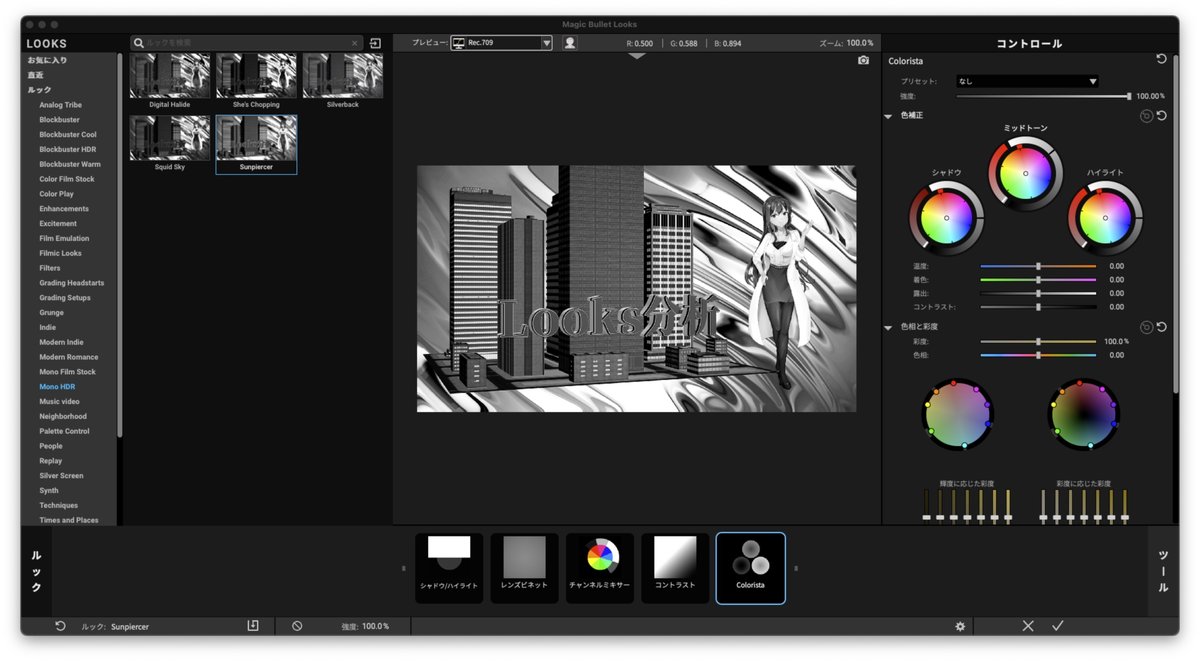Collapse the 色相と彩度 section
Viewport: 1200px width, 661px height.
tap(888, 327)
